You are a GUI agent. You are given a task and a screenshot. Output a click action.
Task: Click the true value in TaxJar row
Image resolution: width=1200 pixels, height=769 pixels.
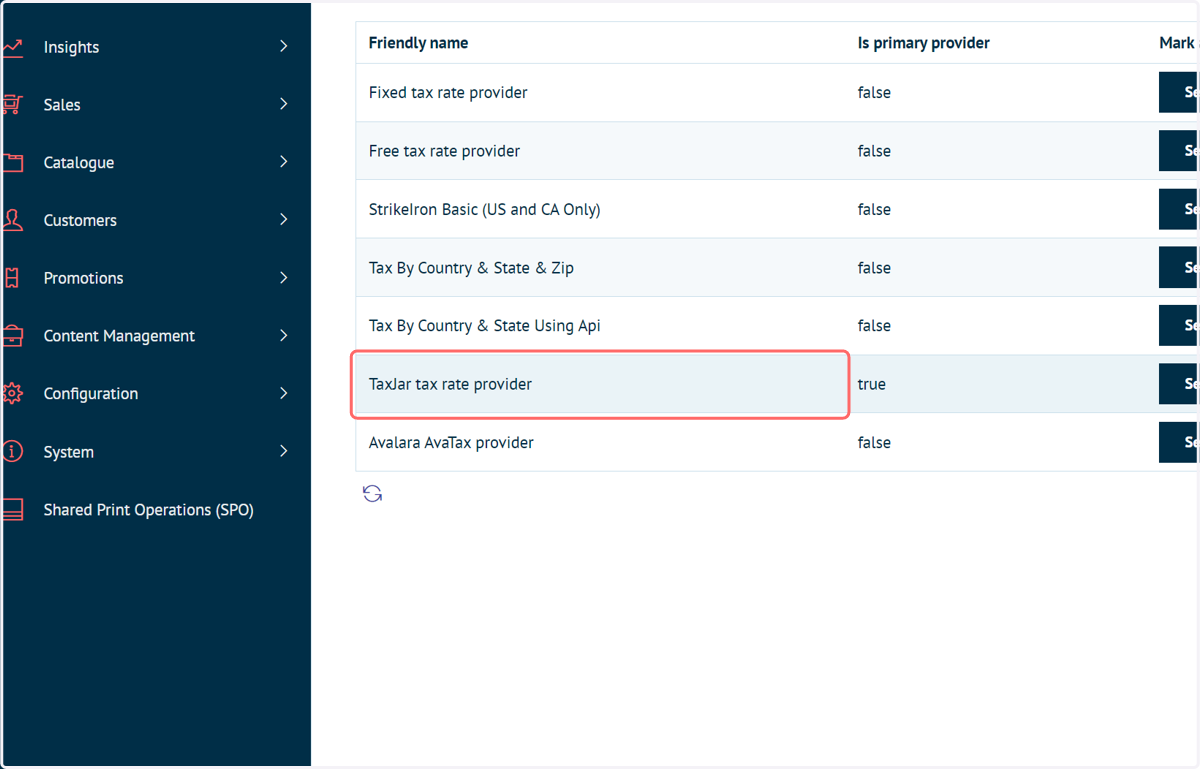pos(871,384)
